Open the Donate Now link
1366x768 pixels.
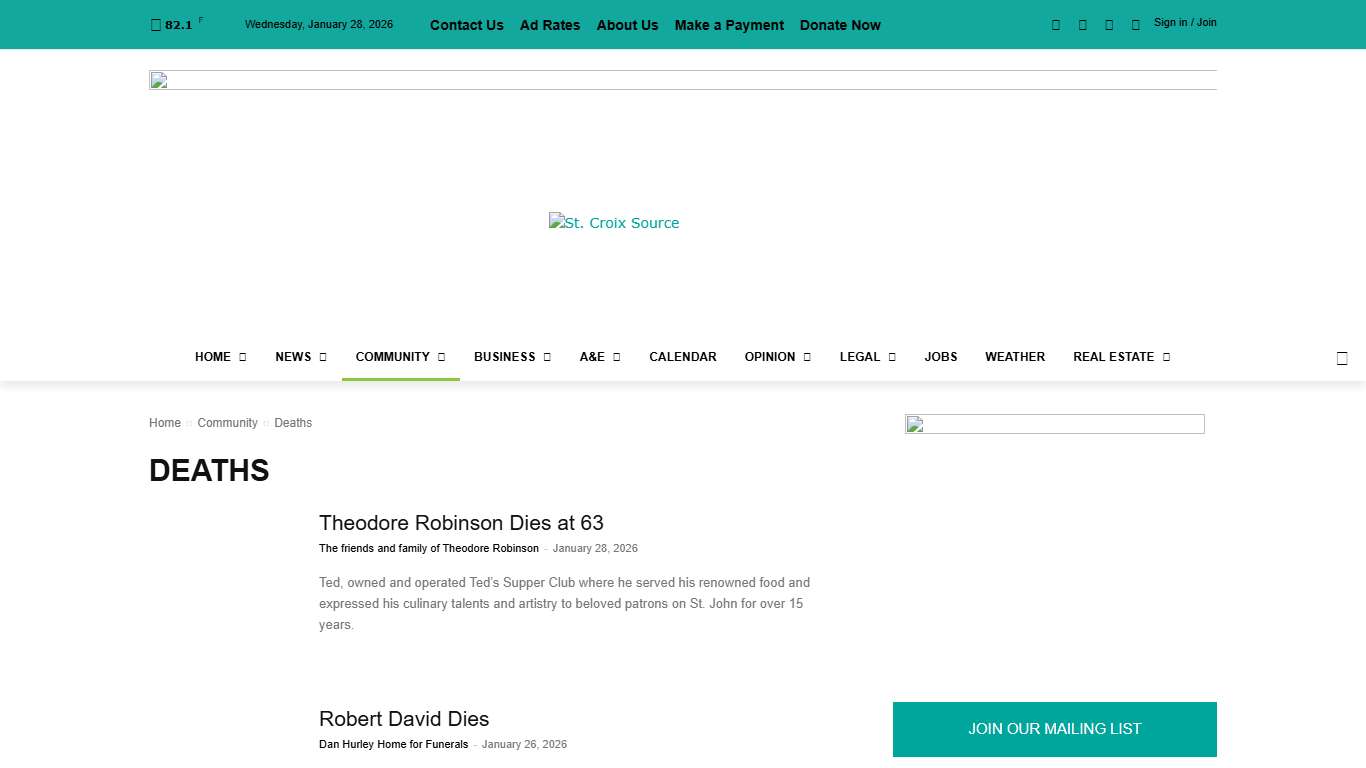click(x=839, y=25)
